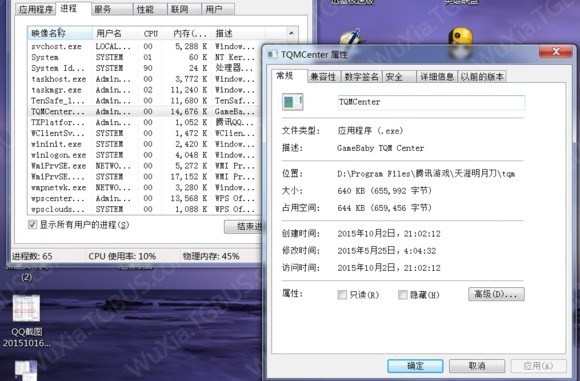Viewport: 580px width, 381px height.
Task: Click the 确定 button in Properties dialog
Action: point(415,366)
